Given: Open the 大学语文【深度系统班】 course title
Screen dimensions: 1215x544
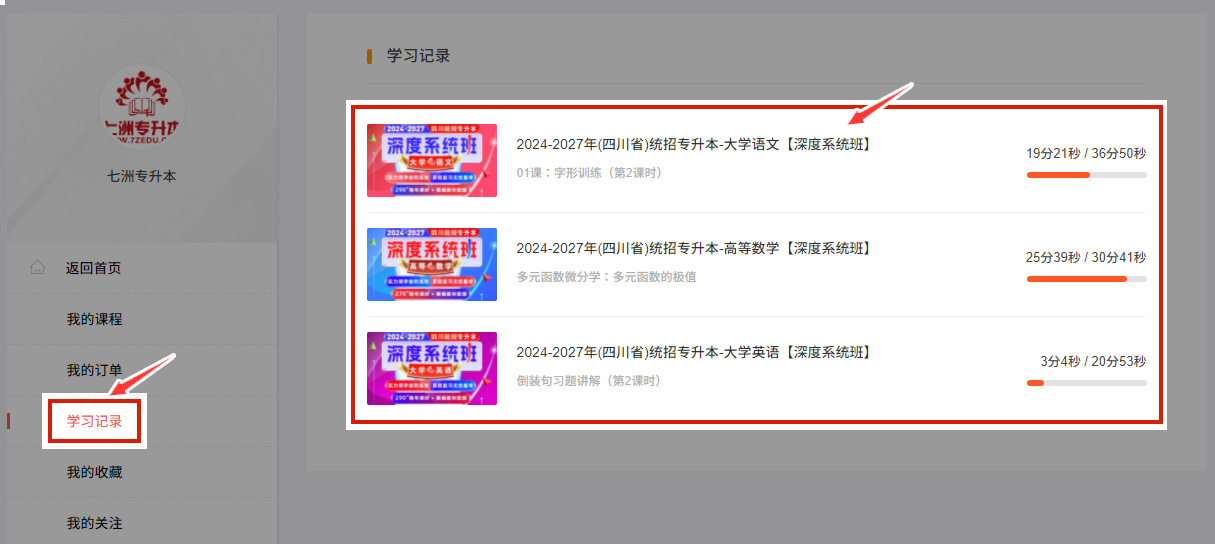Looking at the screenshot, I should [694, 144].
